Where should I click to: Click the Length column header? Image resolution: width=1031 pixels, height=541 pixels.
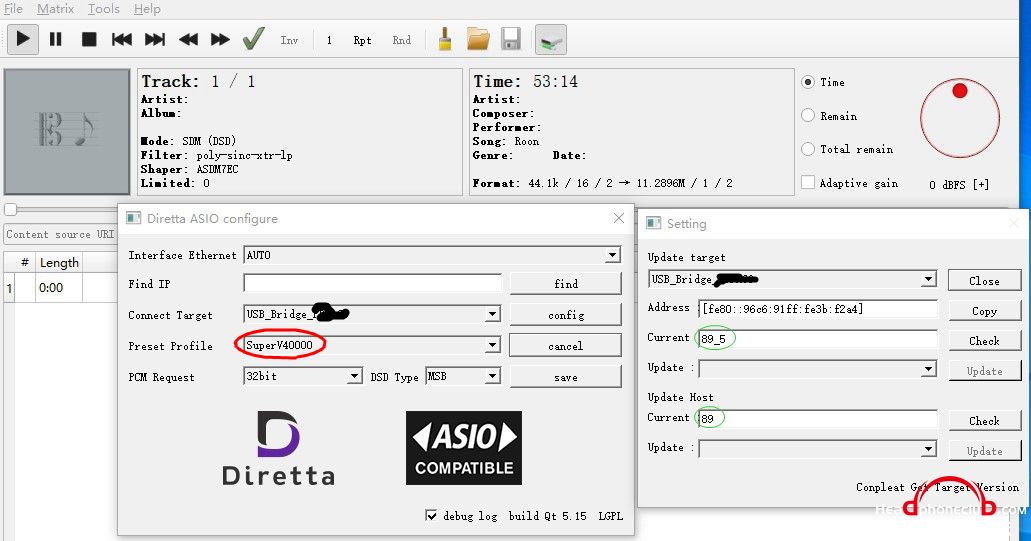click(59, 263)
